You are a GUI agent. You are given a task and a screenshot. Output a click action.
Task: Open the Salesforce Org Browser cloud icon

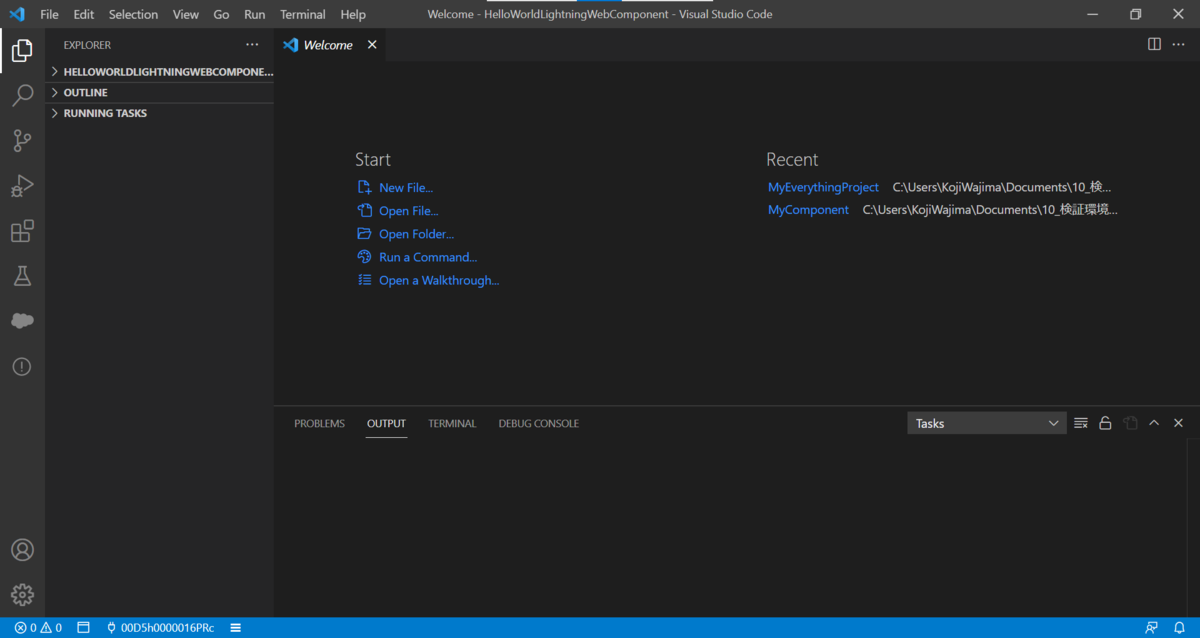pos(22,321)
